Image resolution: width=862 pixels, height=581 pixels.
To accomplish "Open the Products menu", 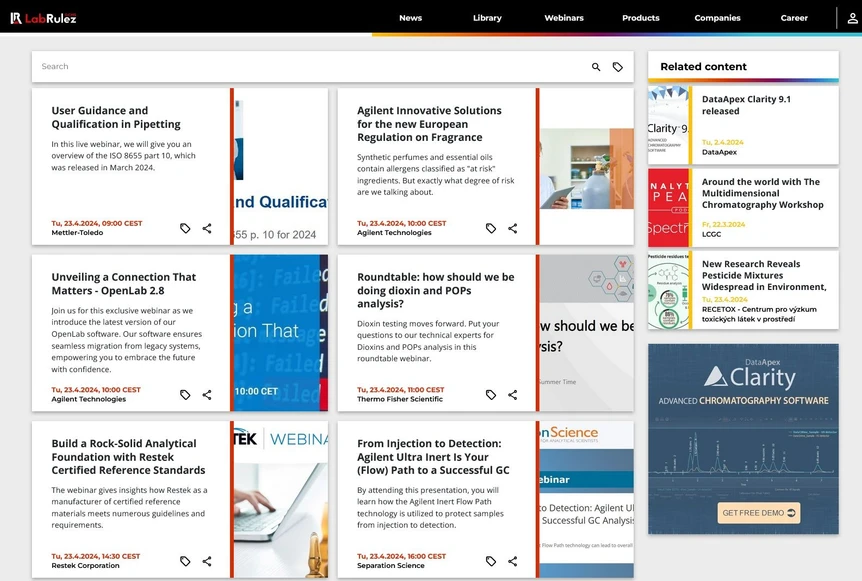I will click(640, 18).
